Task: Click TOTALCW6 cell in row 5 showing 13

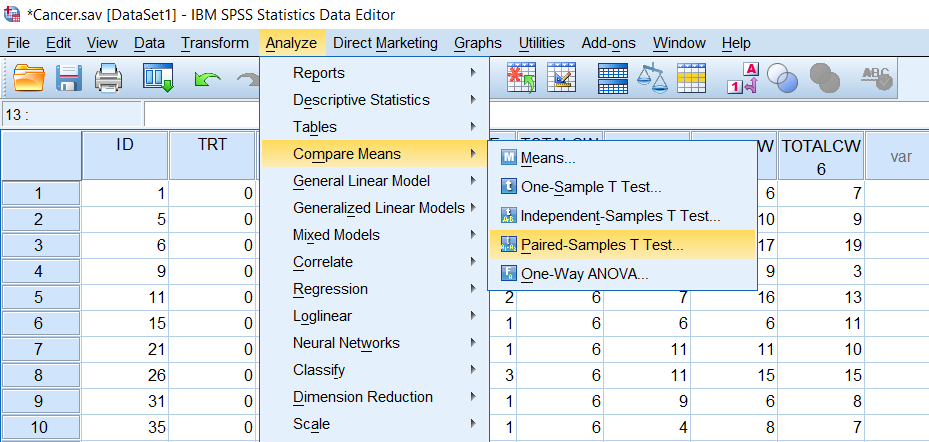Action: coord(821,297)
